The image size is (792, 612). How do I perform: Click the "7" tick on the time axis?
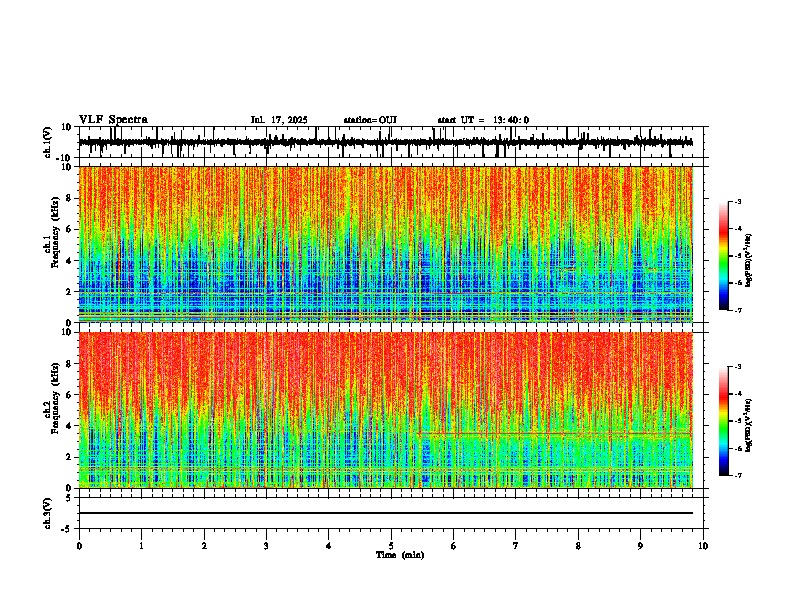(516, 546)
